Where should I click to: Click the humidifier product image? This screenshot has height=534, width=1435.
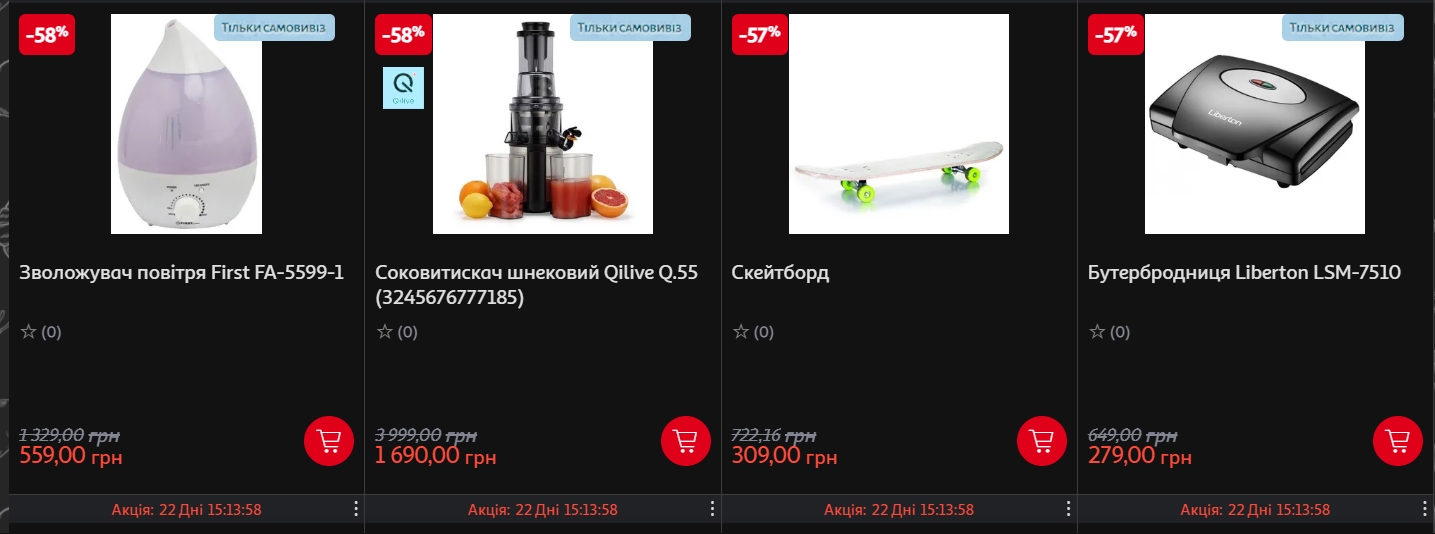(x=186, y=124)
